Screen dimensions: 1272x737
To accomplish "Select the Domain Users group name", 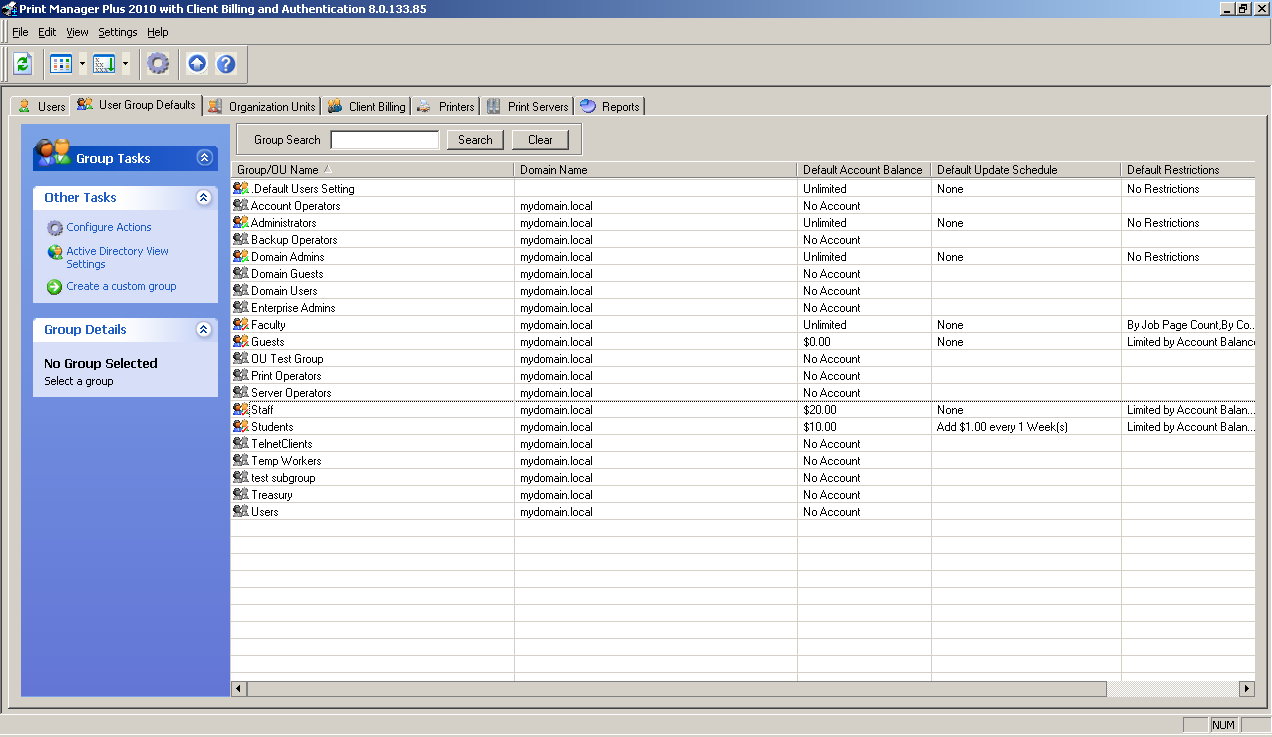I will tap(284, 291).
